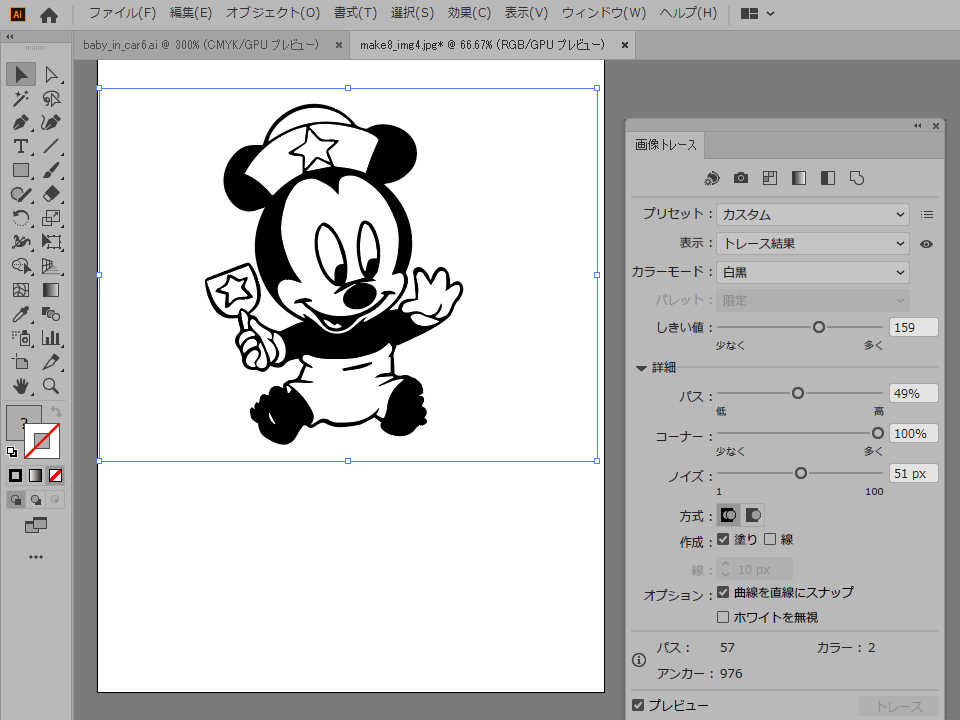Select the Blend tool
The image size is (960, 720).
[x=51, y=314]
